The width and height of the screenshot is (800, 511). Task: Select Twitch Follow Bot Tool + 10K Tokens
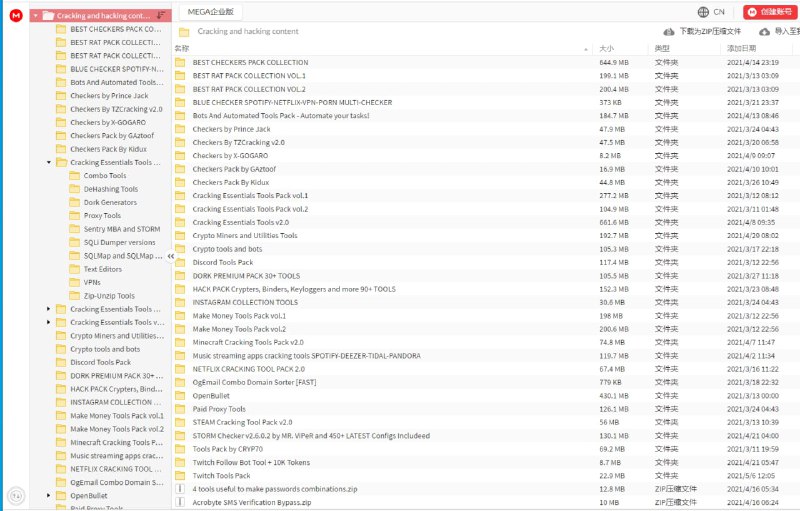tap(486, 463)
